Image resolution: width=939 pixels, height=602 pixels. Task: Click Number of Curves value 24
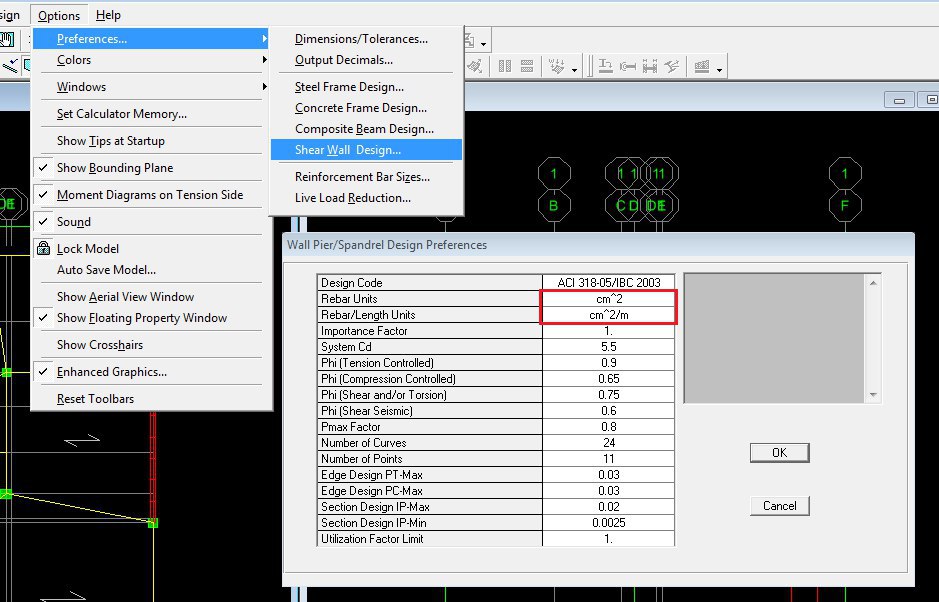click(608, 443)
